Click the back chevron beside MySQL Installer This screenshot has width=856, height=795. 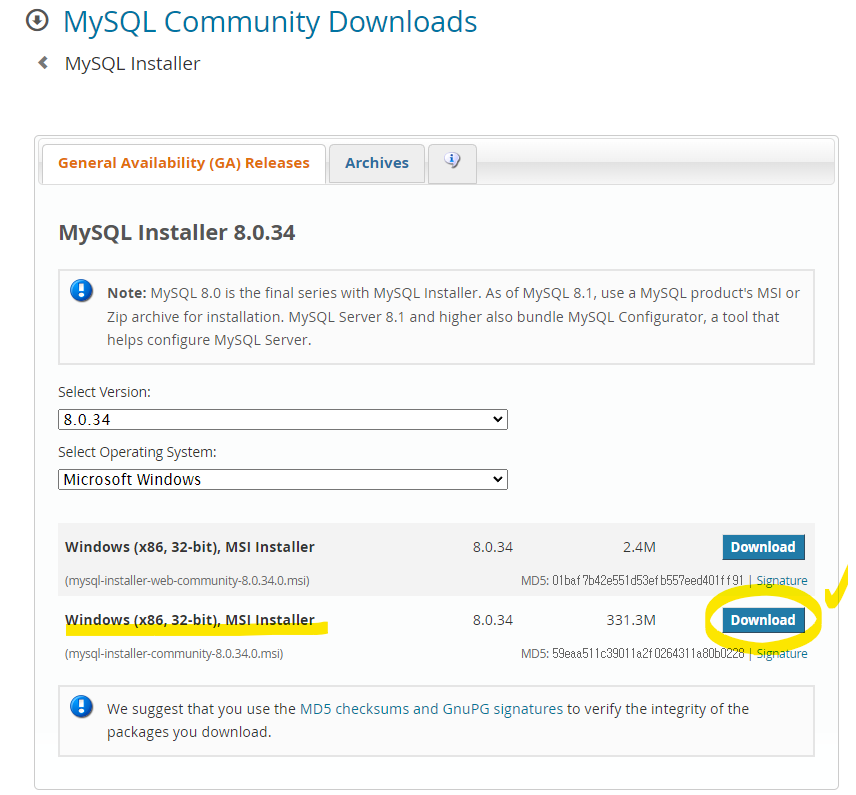[x=43, y=63]
